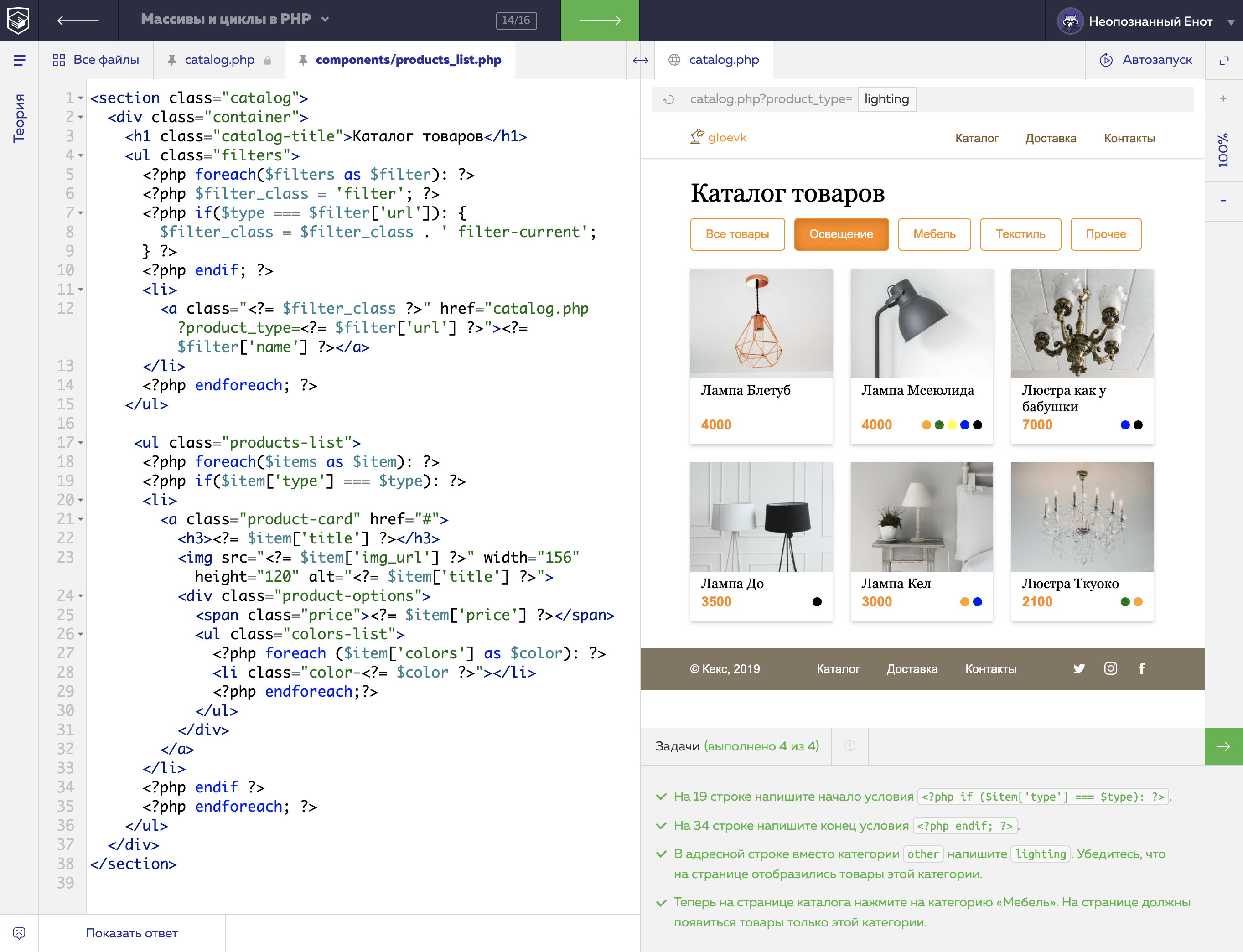
Task: Open the Все файлы tab
Action: 96,60
